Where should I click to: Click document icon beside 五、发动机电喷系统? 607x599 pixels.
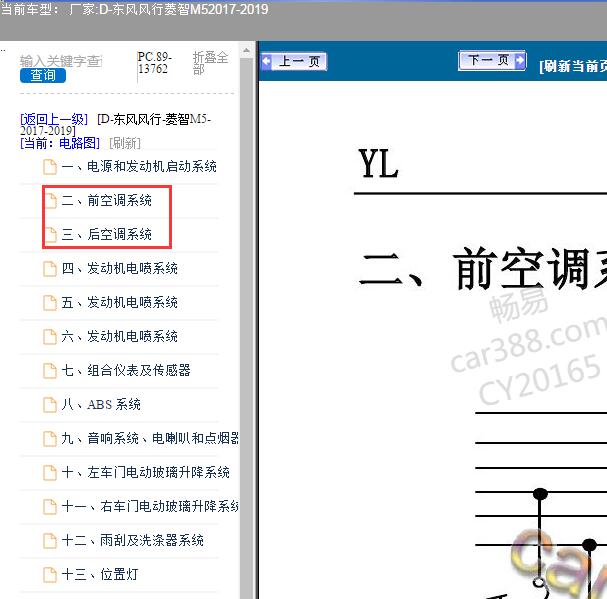[50, 303]
